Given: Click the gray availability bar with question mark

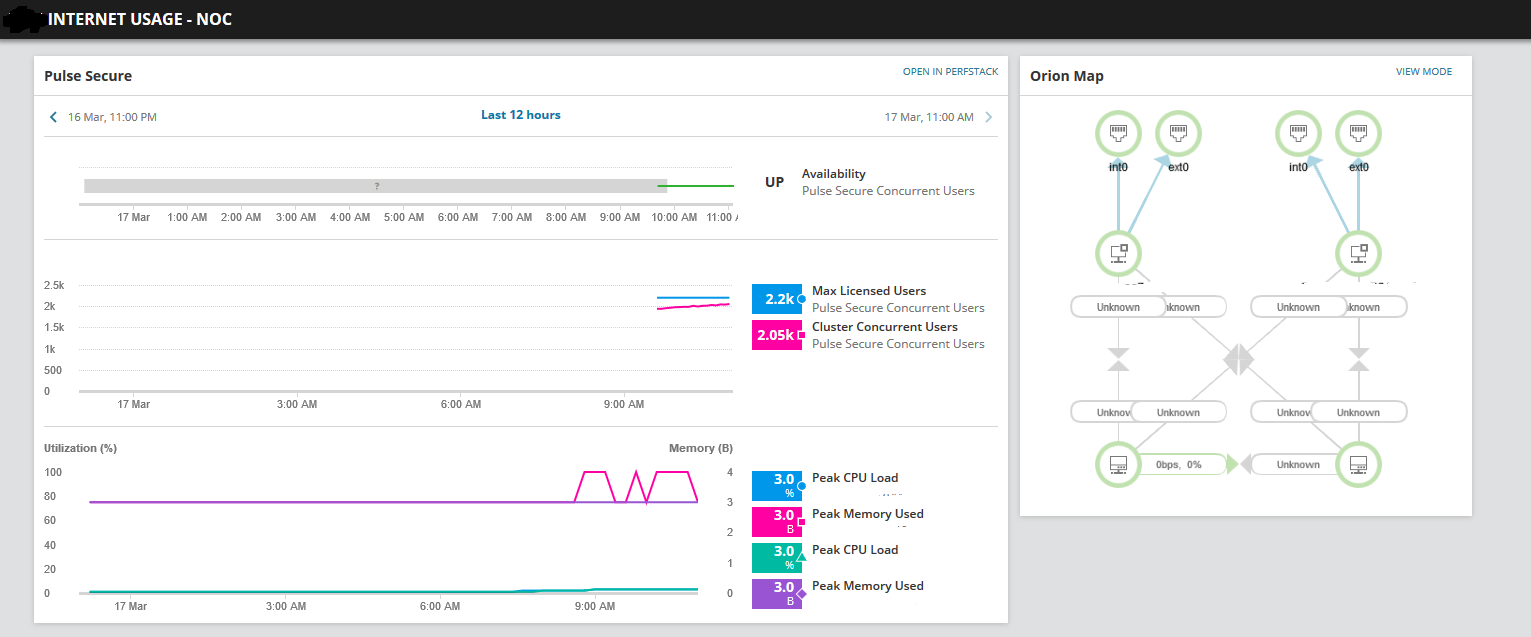Looking at the screenshot, I should point(375,186).
